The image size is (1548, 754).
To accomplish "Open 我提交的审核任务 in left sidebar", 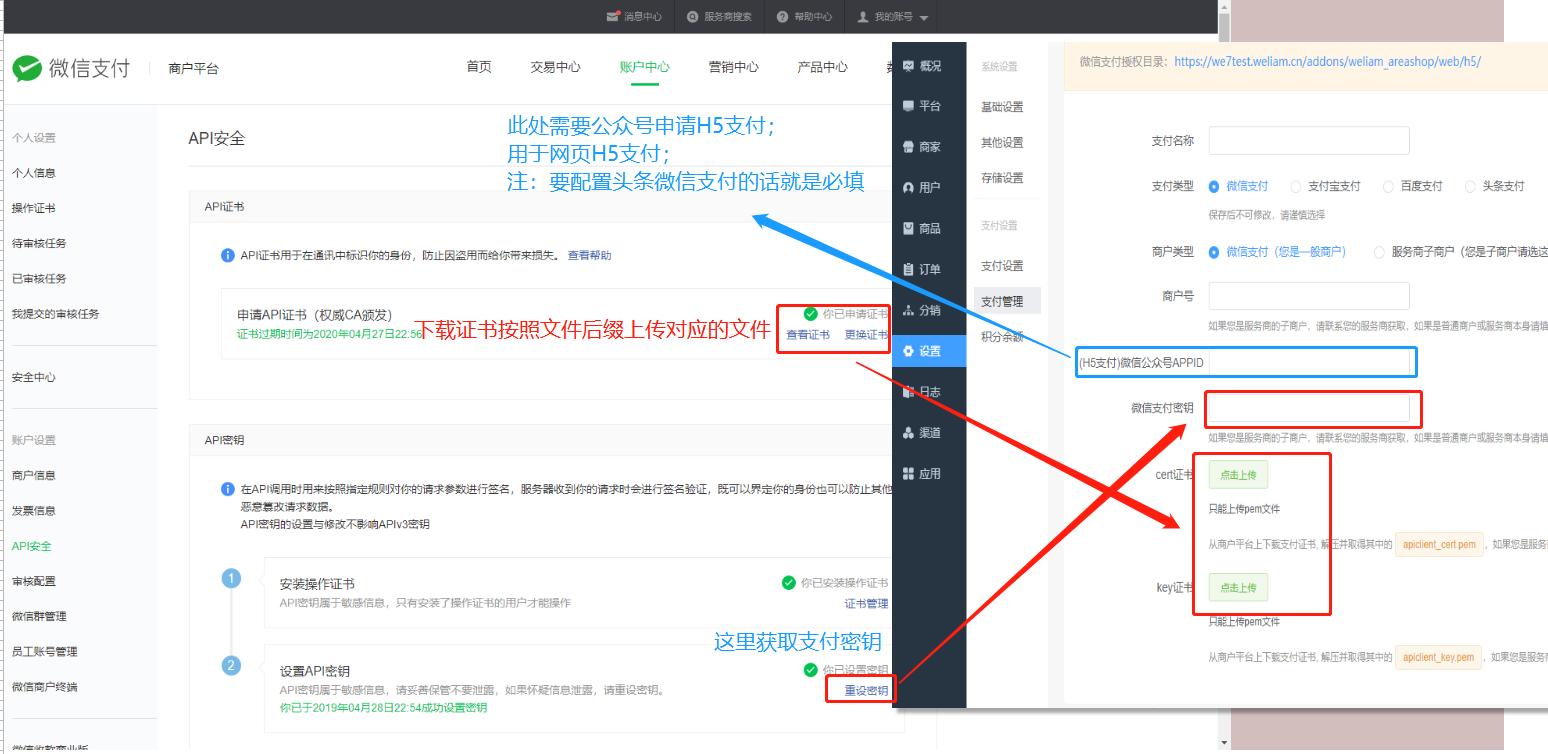I will [x=55, y=314].
